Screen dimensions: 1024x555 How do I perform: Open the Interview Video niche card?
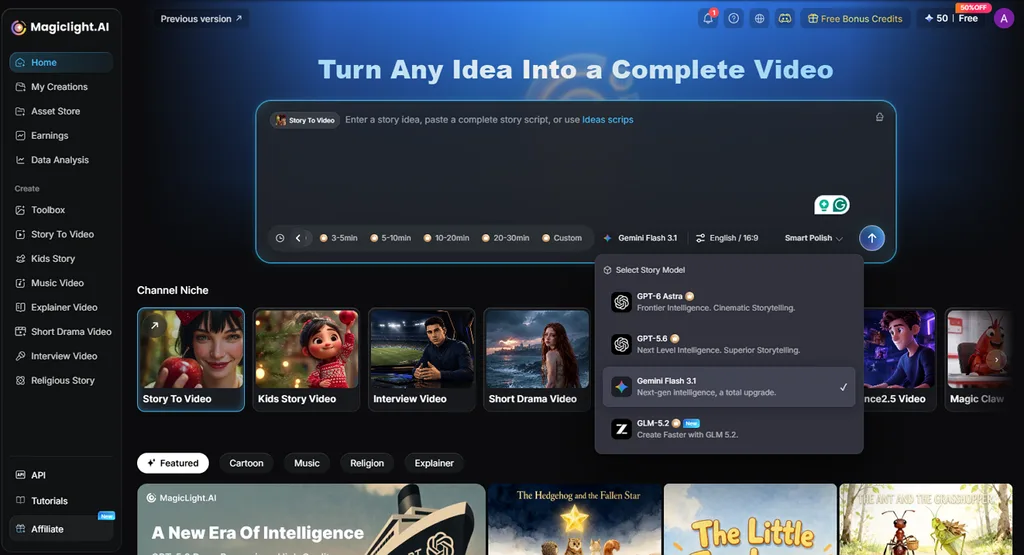422,360
